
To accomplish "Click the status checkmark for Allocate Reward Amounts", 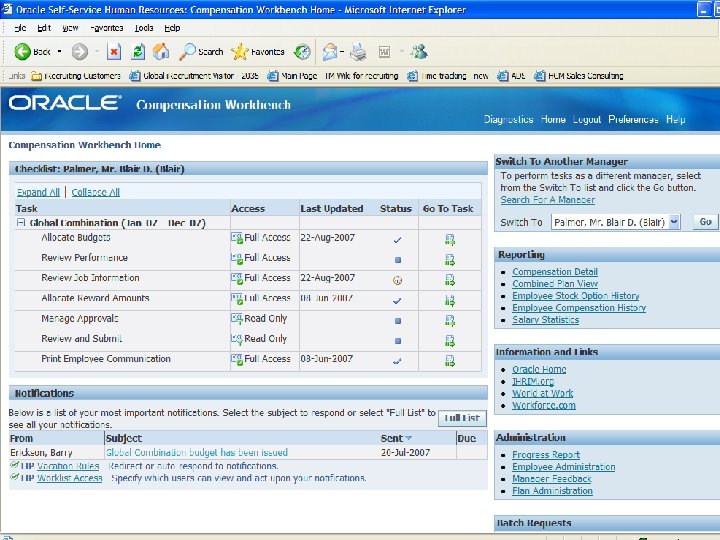I will [x=398, y=301].
